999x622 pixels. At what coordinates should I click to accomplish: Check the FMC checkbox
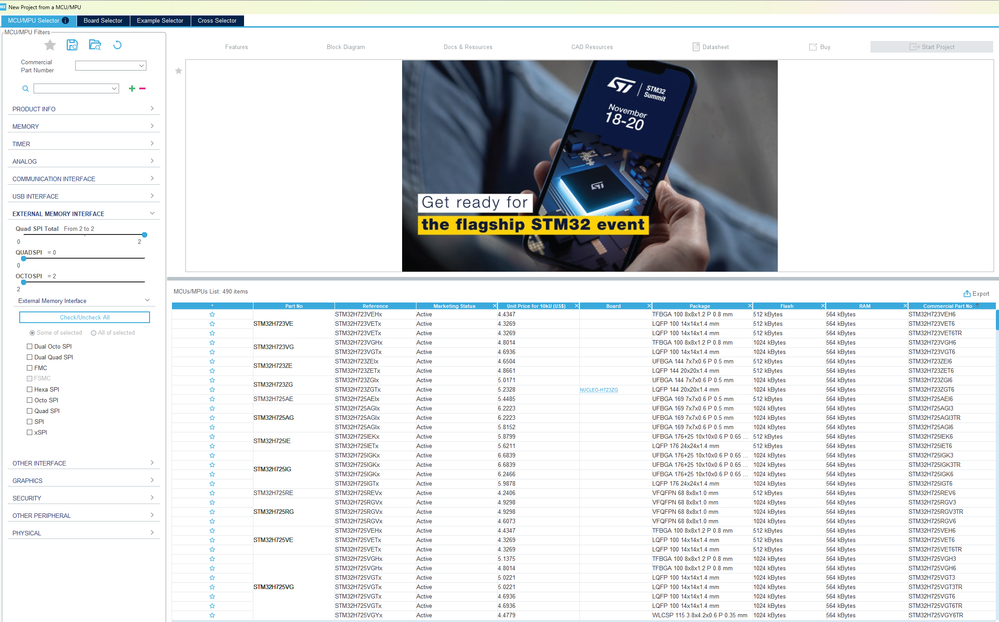[29, 368]
